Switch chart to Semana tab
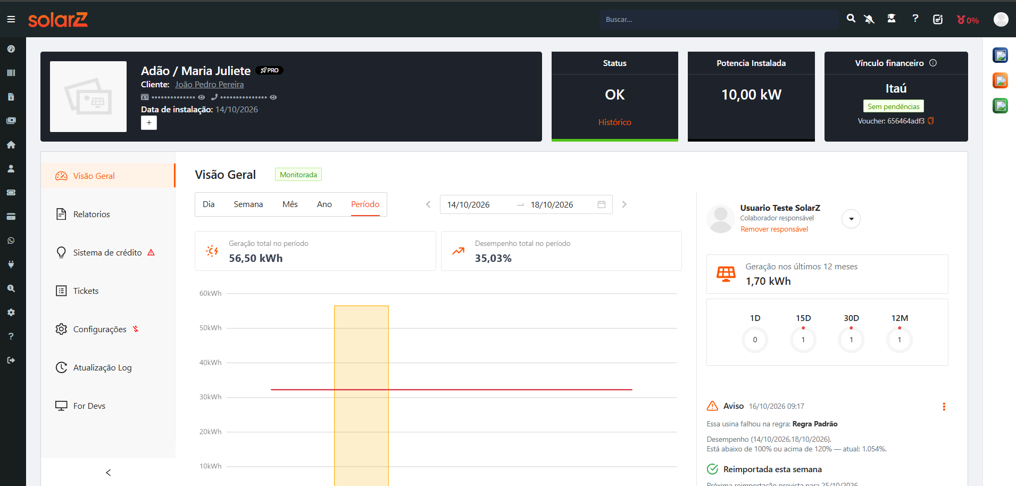Image resolution: width=1016 pixels, height=486 pixels. click(x=248, y=204)
